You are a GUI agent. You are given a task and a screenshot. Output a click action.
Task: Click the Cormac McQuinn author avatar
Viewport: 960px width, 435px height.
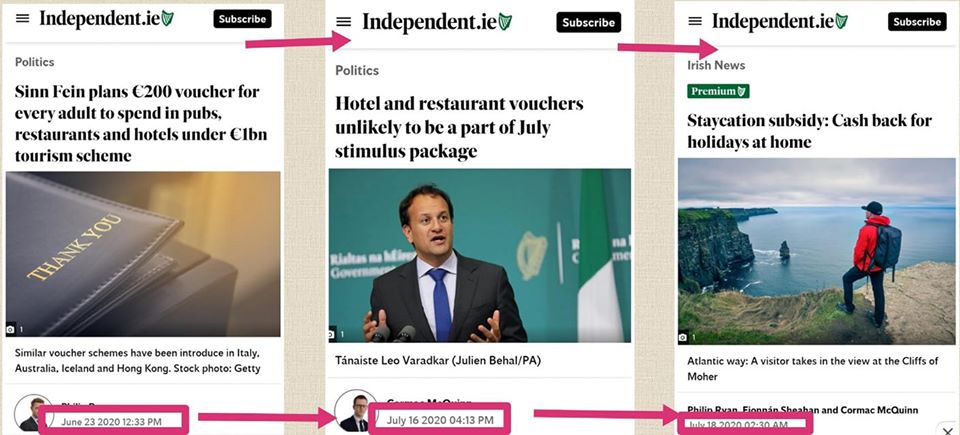pyautogui.click(x=356, y=410)
